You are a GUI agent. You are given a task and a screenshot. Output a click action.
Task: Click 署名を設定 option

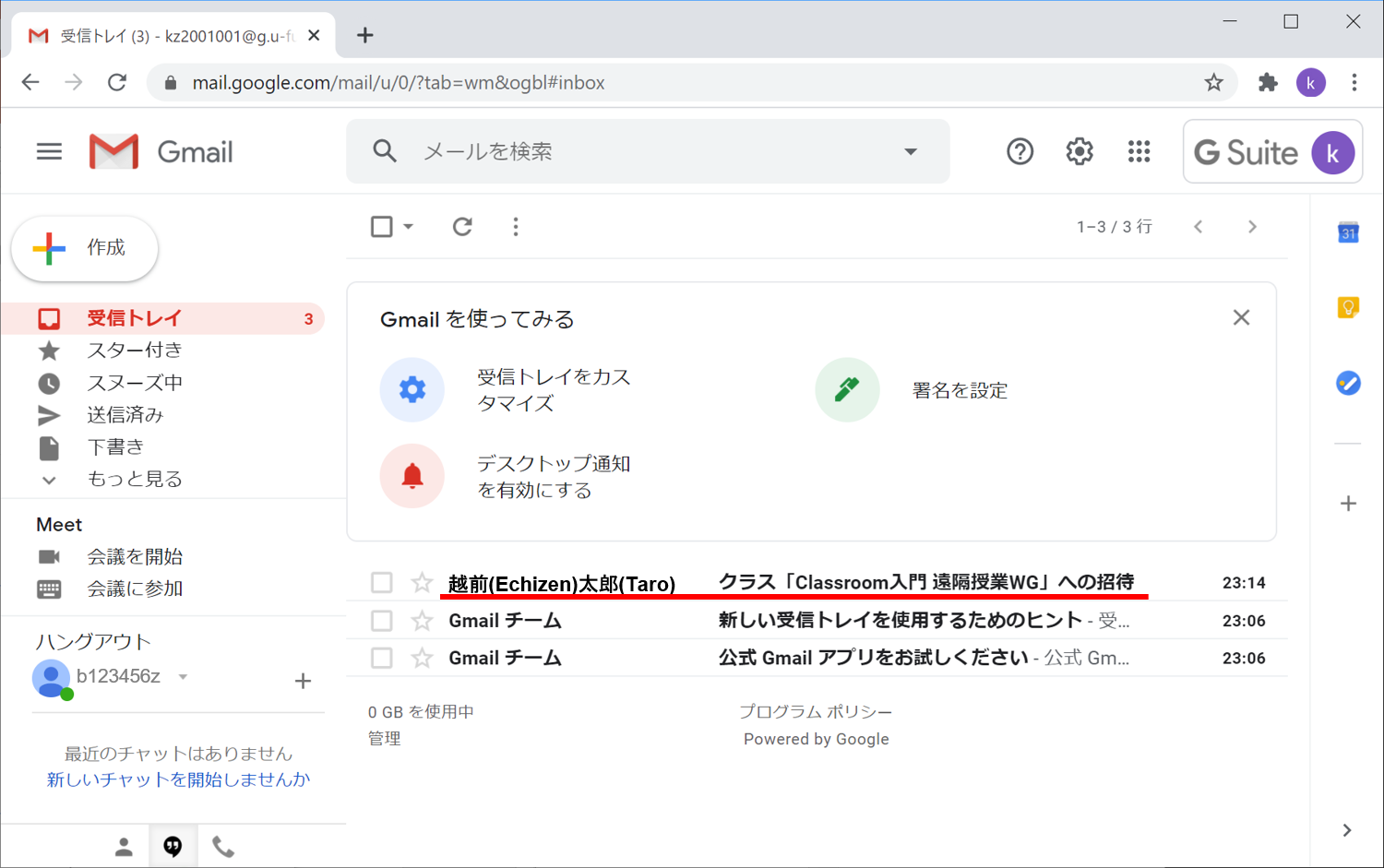(960, 390)
